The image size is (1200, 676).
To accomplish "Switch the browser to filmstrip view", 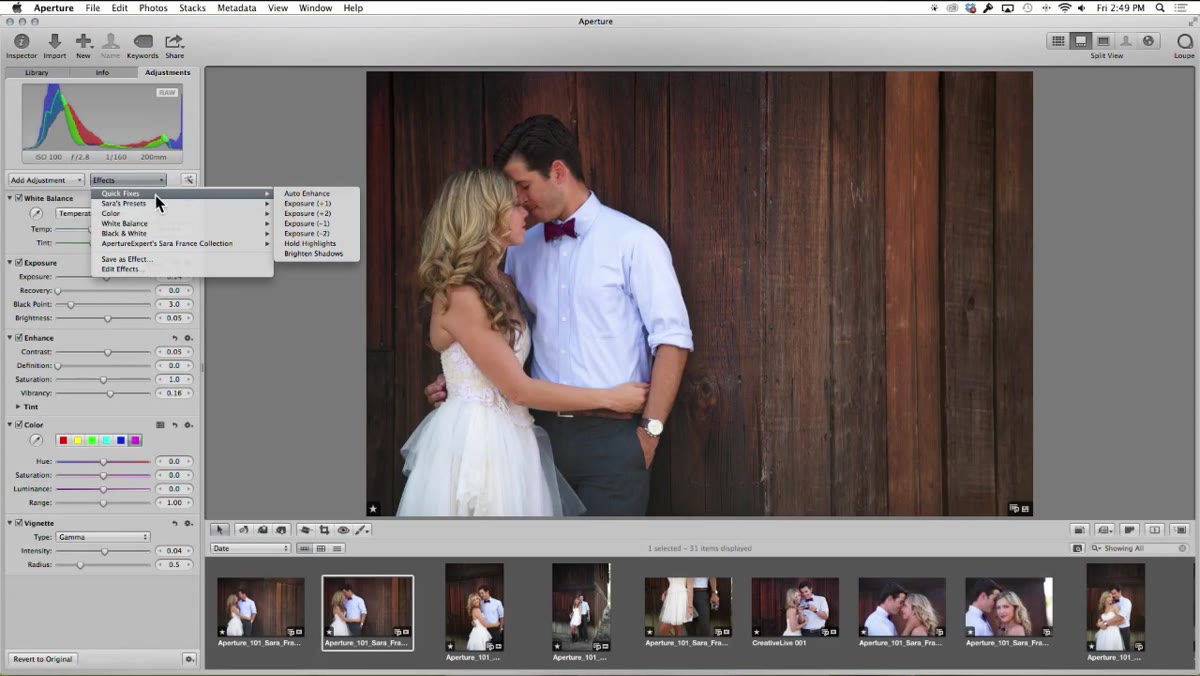I will [x=305, y=548].
